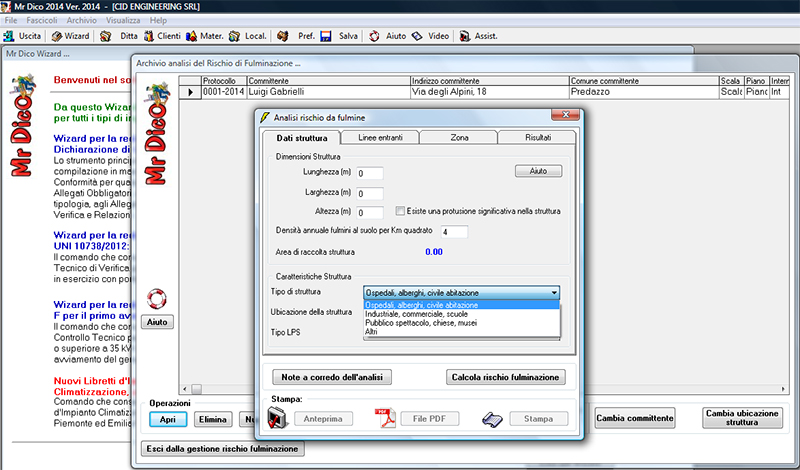
Task: Switch to the Linee entranti tab
Action: tap(380, 136)
